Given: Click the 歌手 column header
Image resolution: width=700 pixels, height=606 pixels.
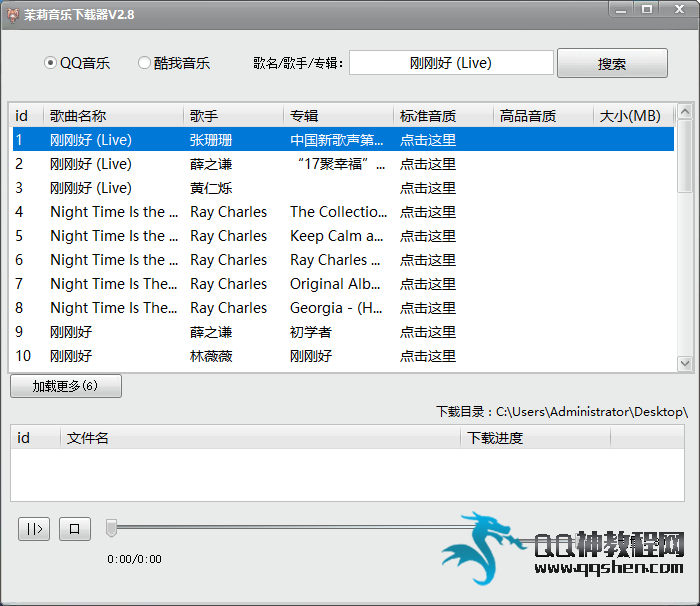Looking at the screenshot, I should click(233, 116).
